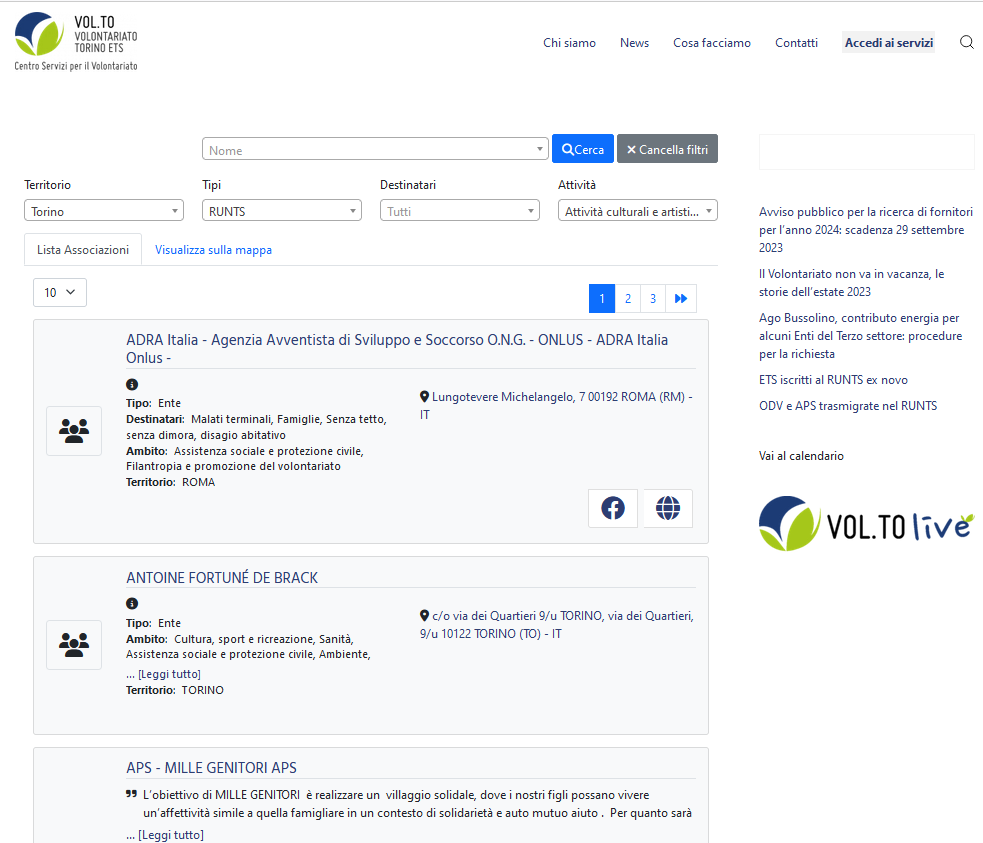Open ODV e APS trasmigrate nel RUNTS link
Viewport: 983px width, 843px height.
848,406
